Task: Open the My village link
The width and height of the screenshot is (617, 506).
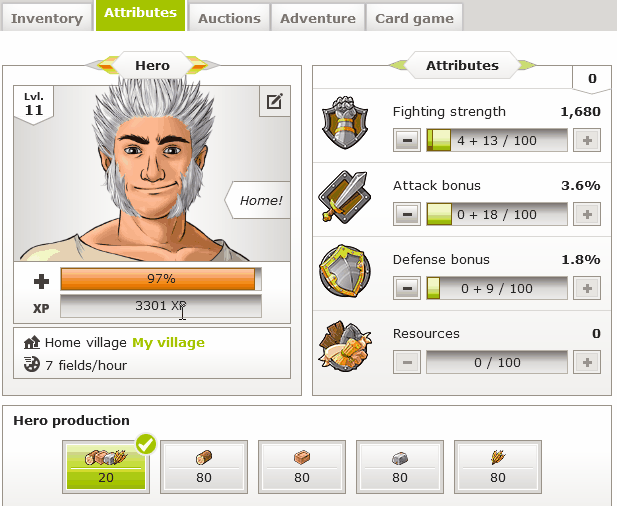Action: 168,343
